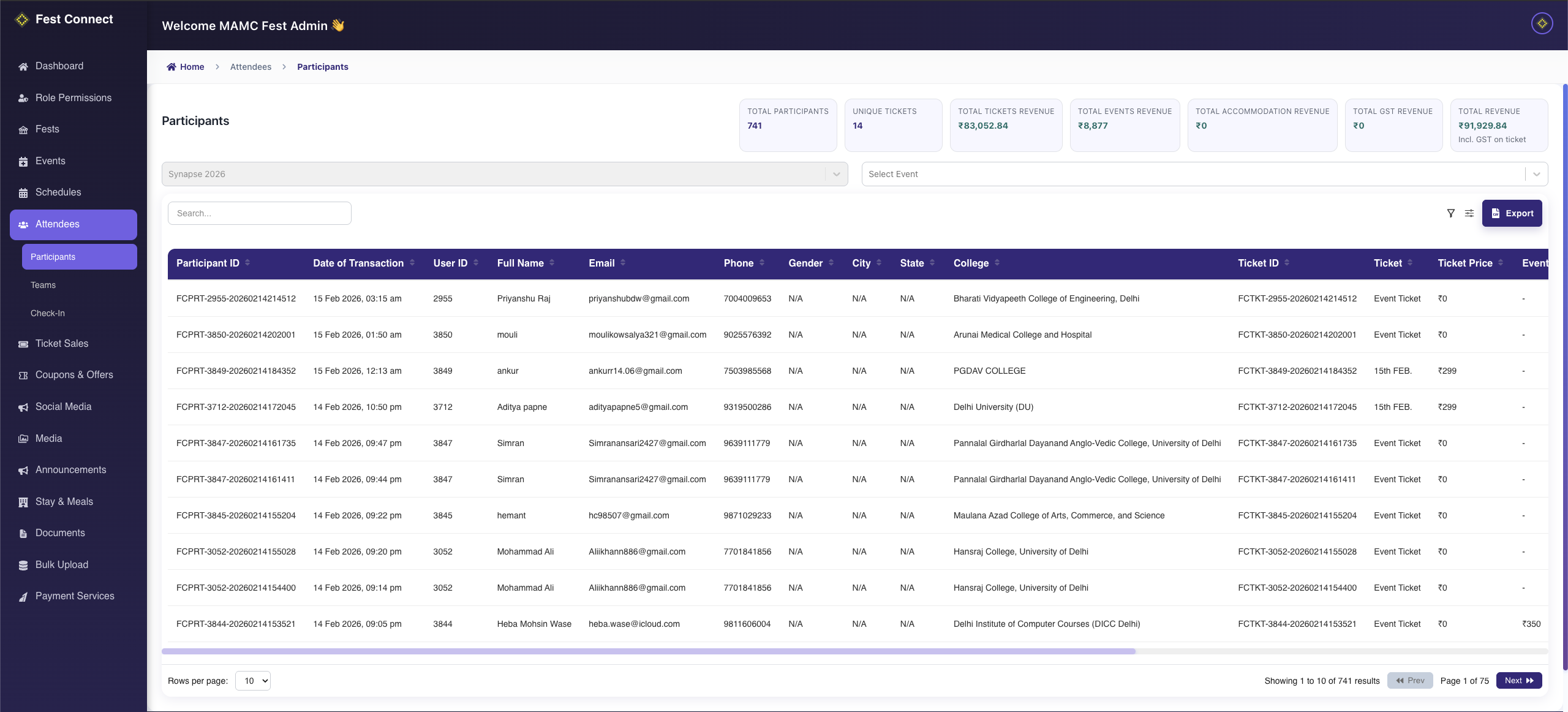Go to Next page of results

click(x=1518, y=681)
